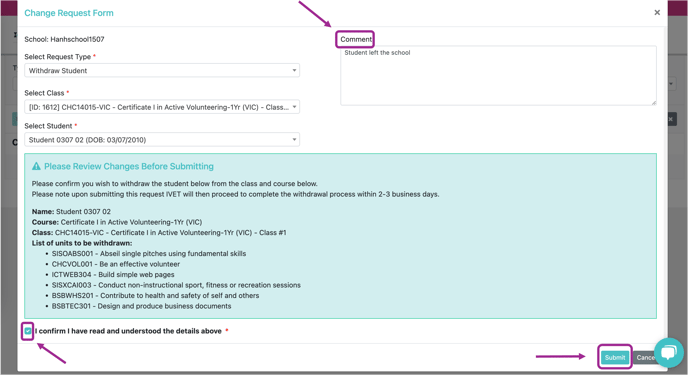Click 'Please Review Changes Before Submitting' heading
Screen dimensions: 688x375
pos(129,166)
